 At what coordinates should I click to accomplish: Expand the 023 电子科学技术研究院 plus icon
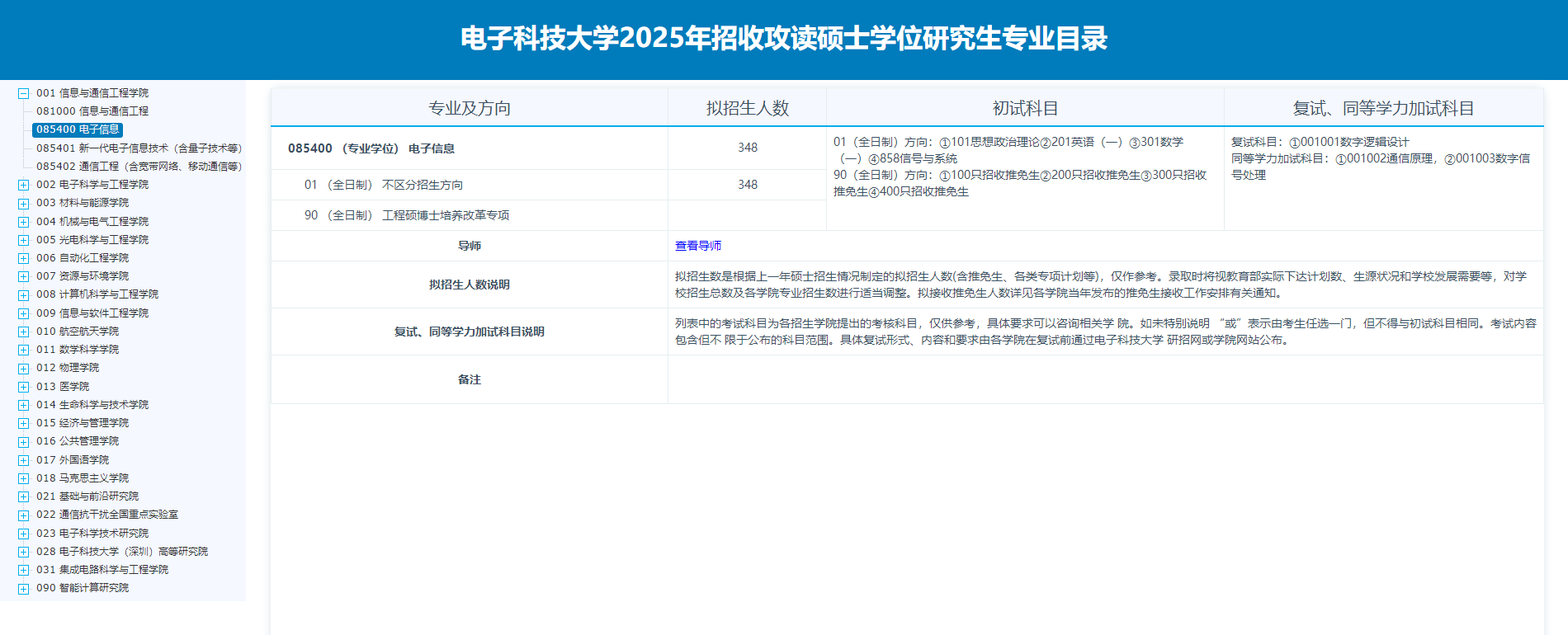pos(24,534)
